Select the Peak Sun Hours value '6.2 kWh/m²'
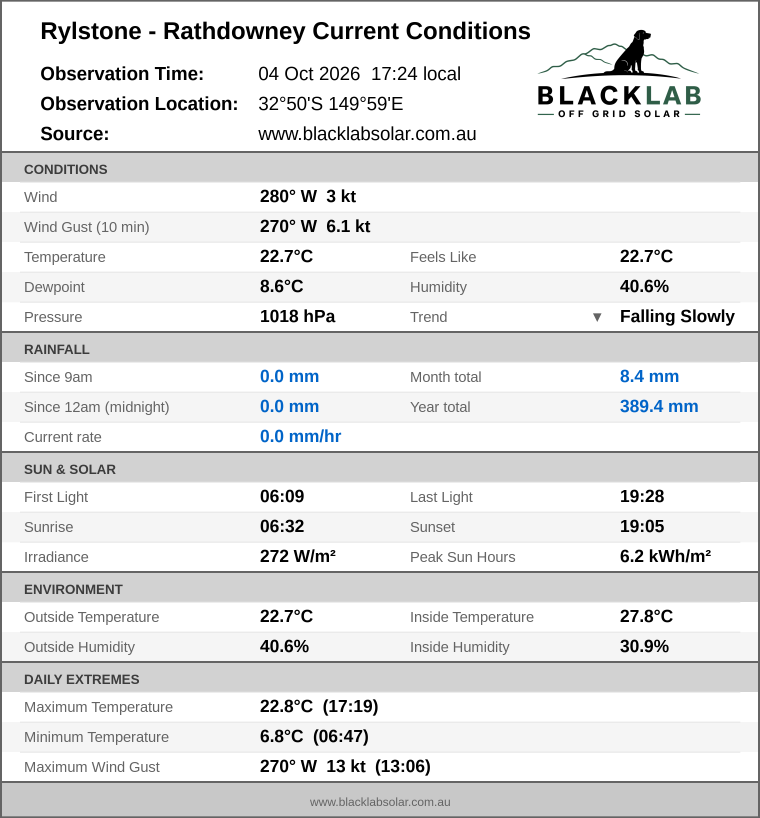 point(666,557)
